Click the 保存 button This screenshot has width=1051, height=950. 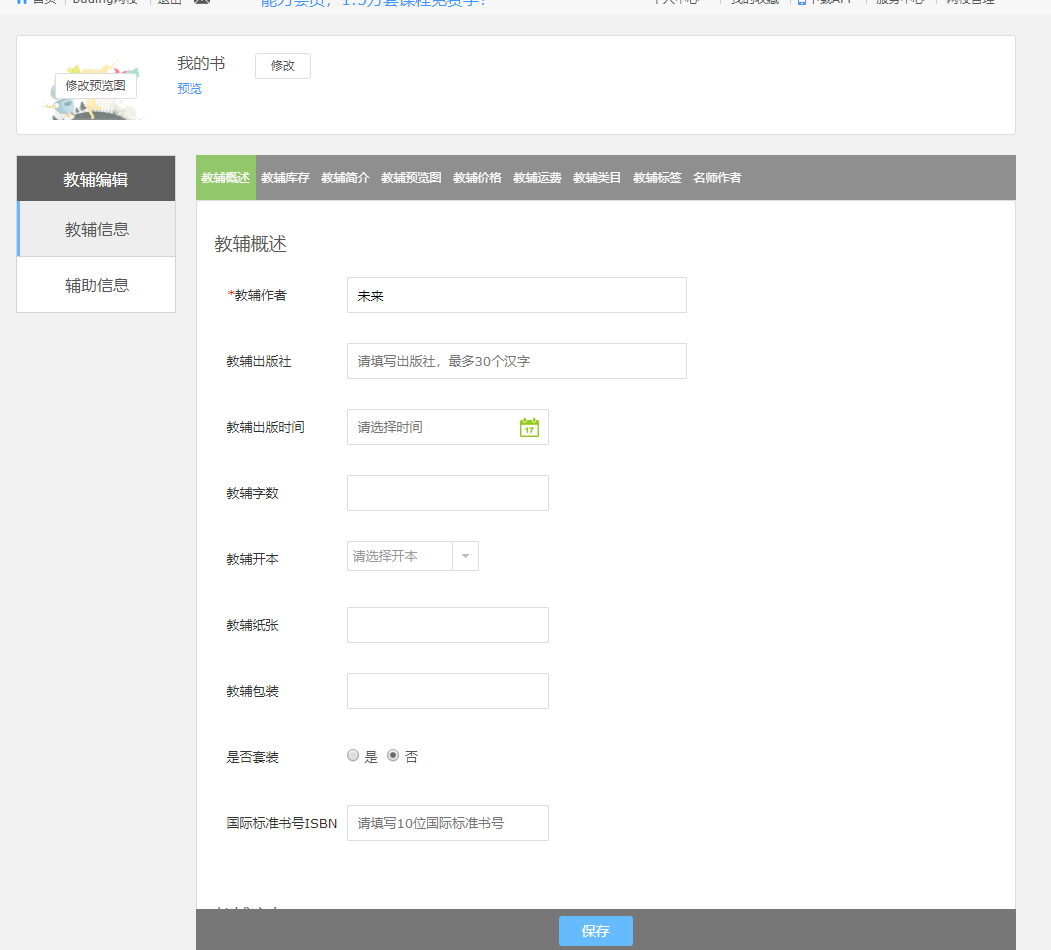pos(595,931)
